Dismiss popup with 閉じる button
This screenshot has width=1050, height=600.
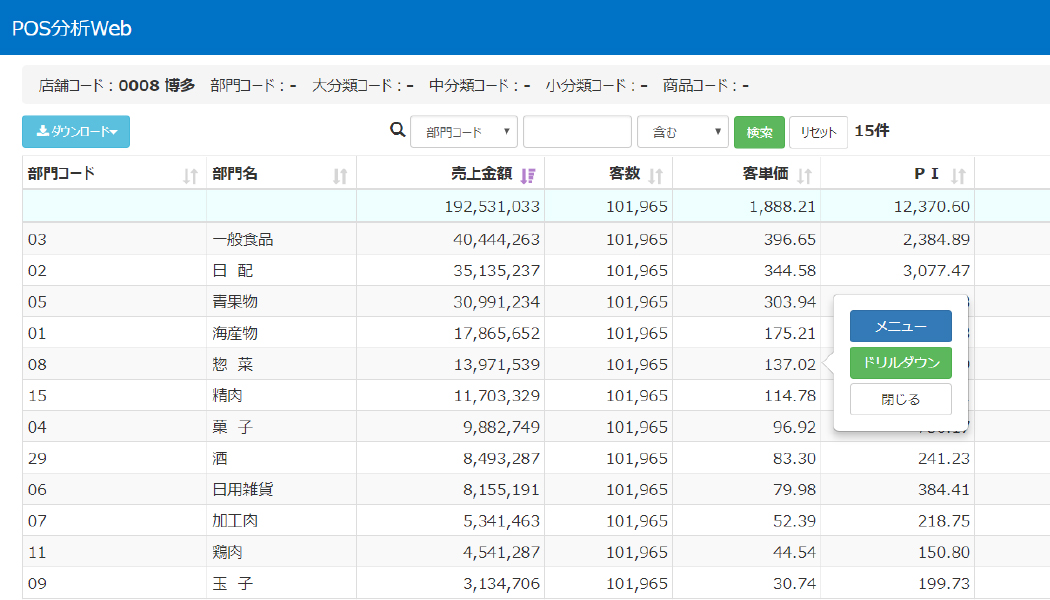click(x=900, y=399)
